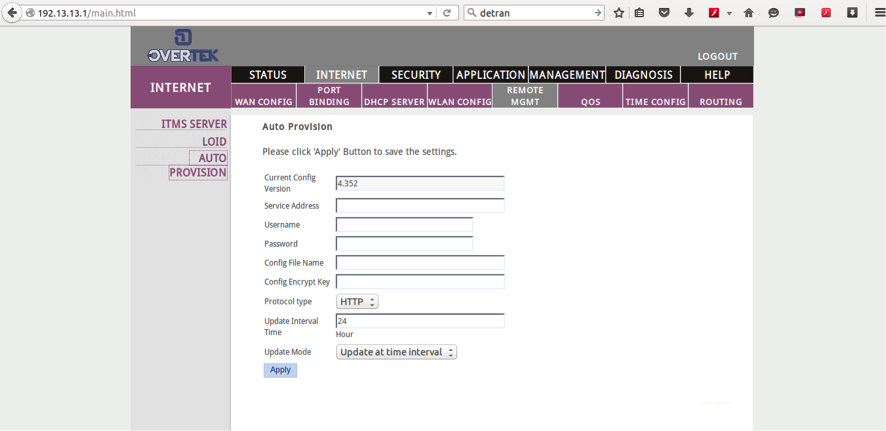This screenshot has height=431, width=886.
Task: Open QOS submenu
Action: (590, 96)
